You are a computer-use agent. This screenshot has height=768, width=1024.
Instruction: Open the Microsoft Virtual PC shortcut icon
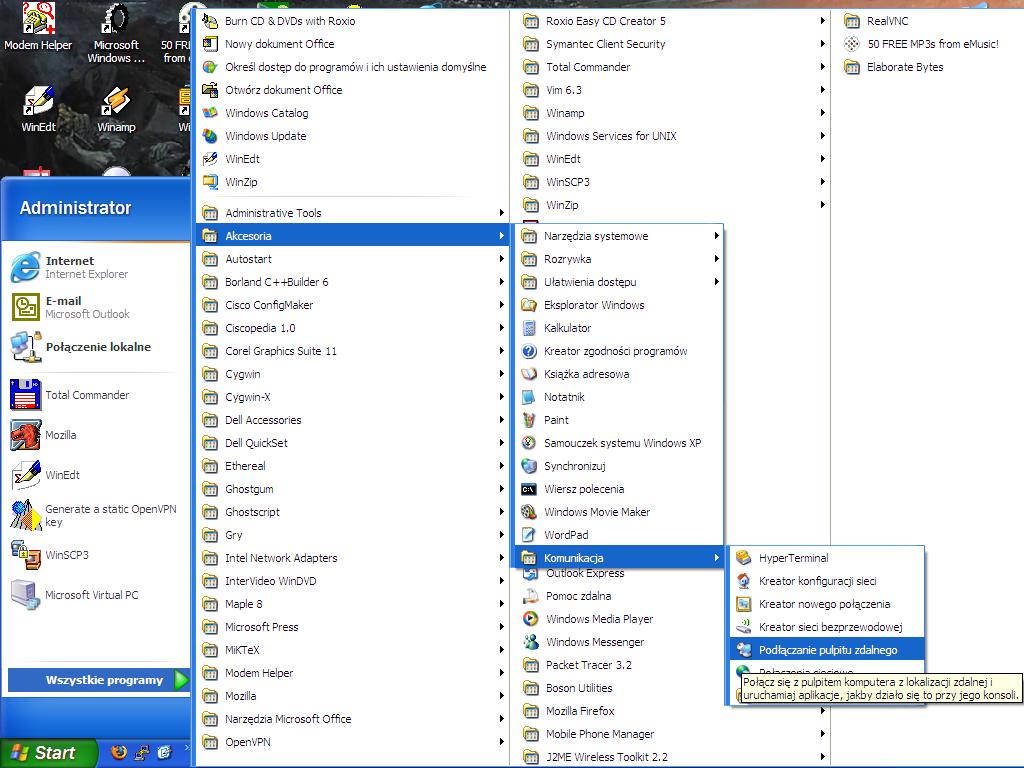click(x=25, y=595)
